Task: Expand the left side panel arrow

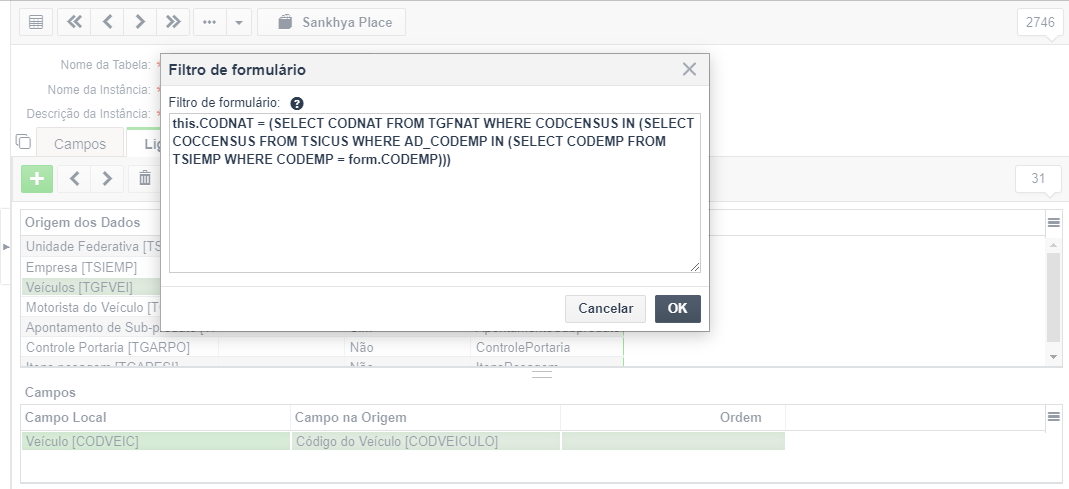Action: 6,246
